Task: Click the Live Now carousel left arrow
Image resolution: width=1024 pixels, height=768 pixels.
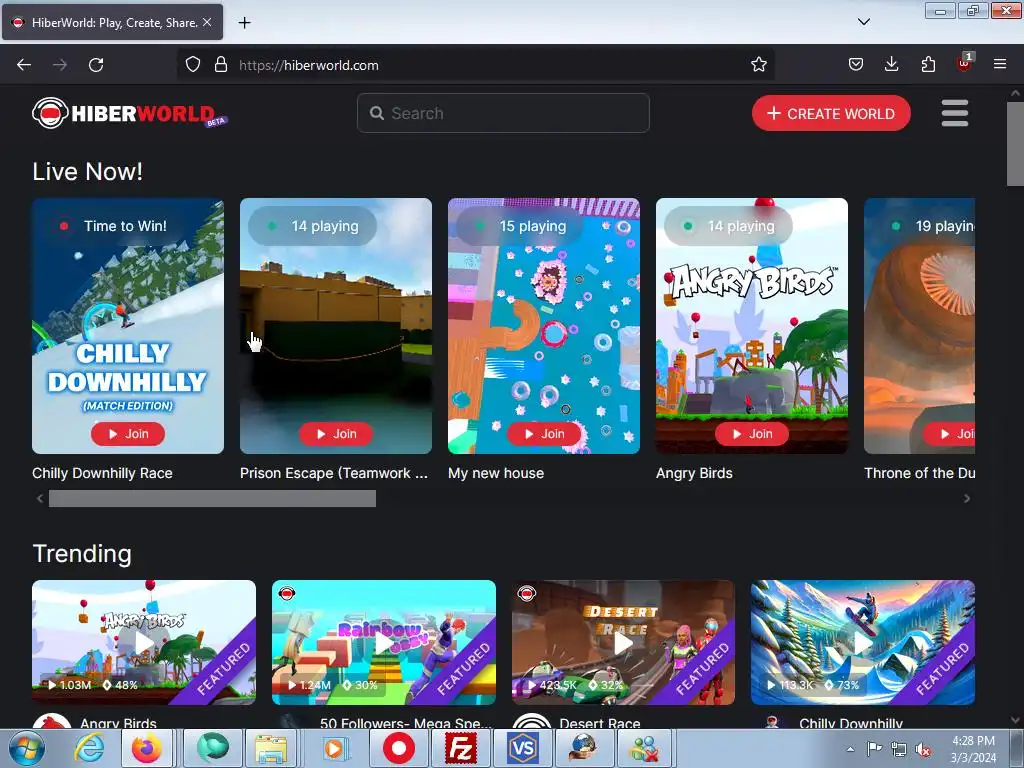Action: tap(40, 499)
